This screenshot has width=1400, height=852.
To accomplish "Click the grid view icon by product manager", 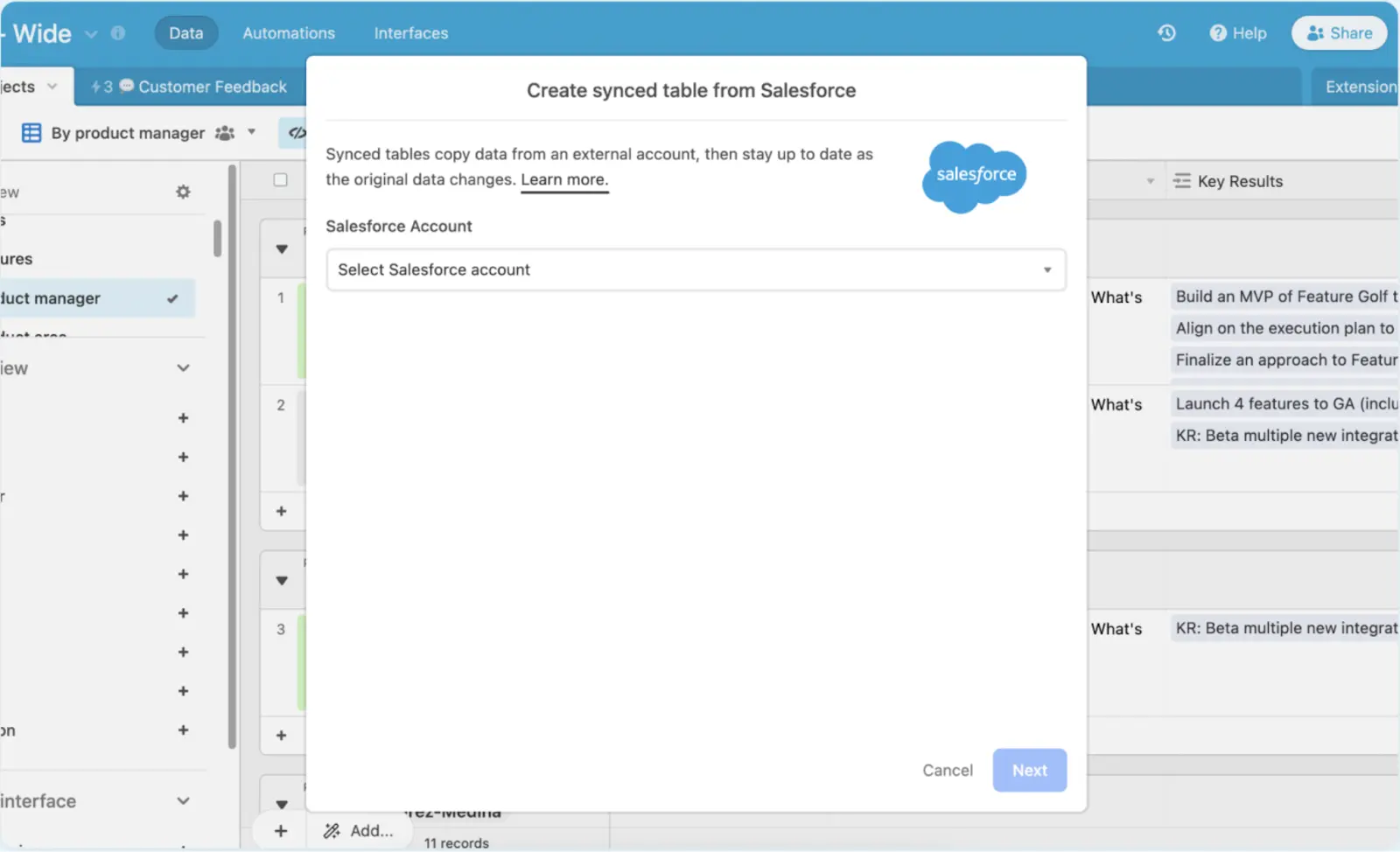I will (31, 133).
